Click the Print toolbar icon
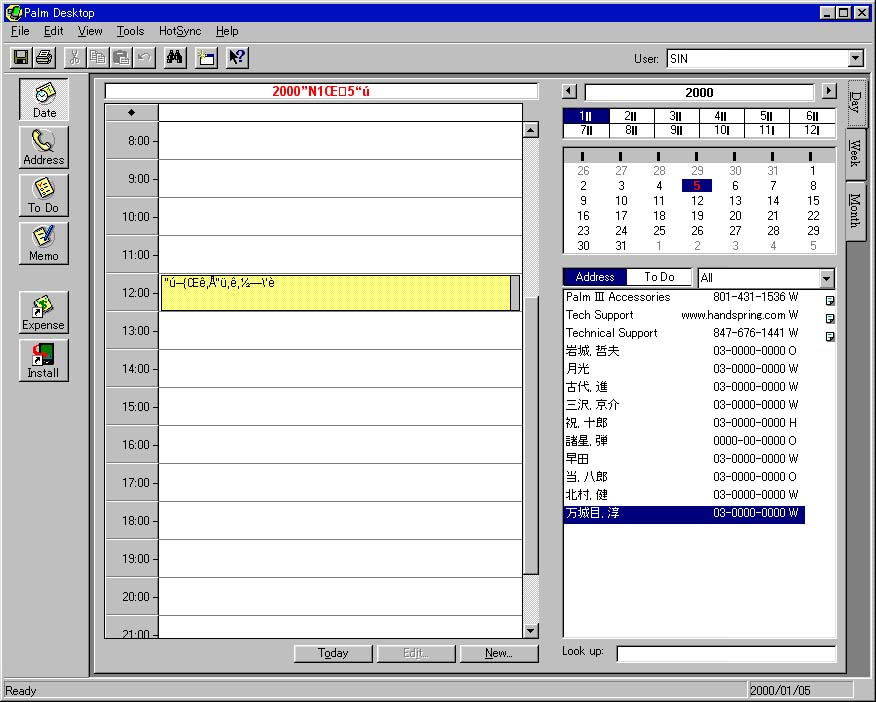 tap(44, 58)
